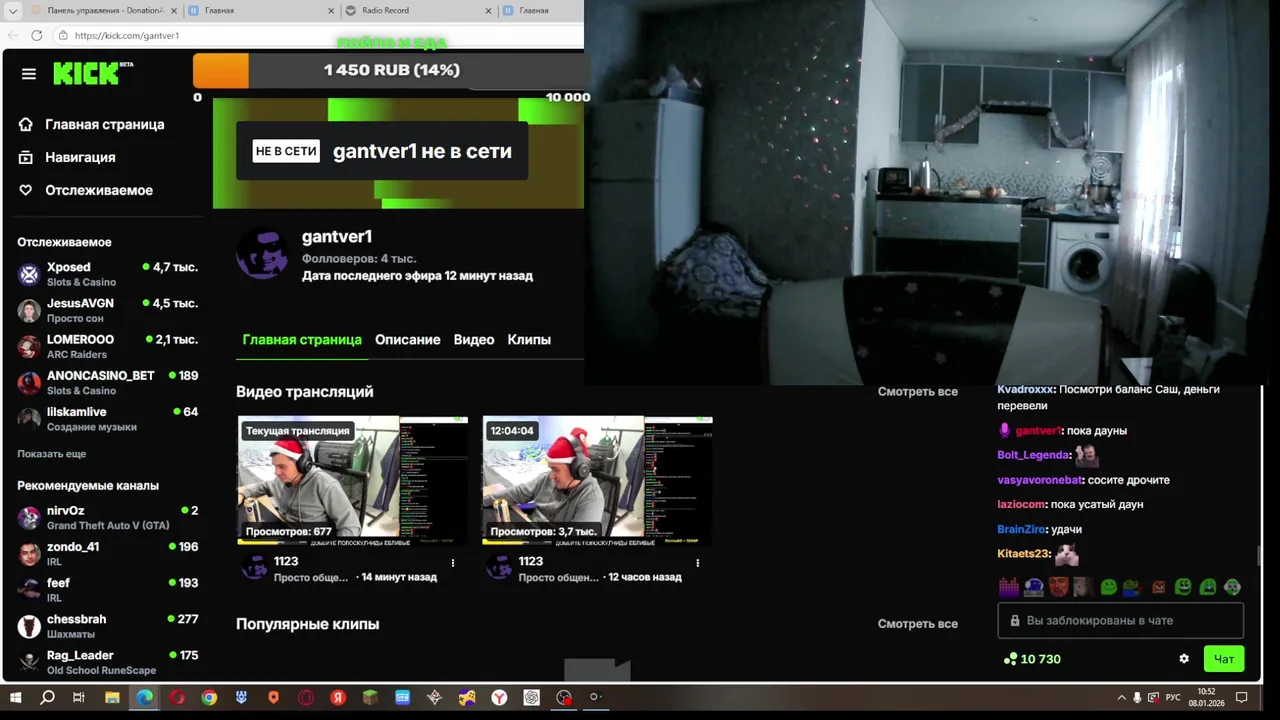Click the microphone tray icon

click(1137, 698)
